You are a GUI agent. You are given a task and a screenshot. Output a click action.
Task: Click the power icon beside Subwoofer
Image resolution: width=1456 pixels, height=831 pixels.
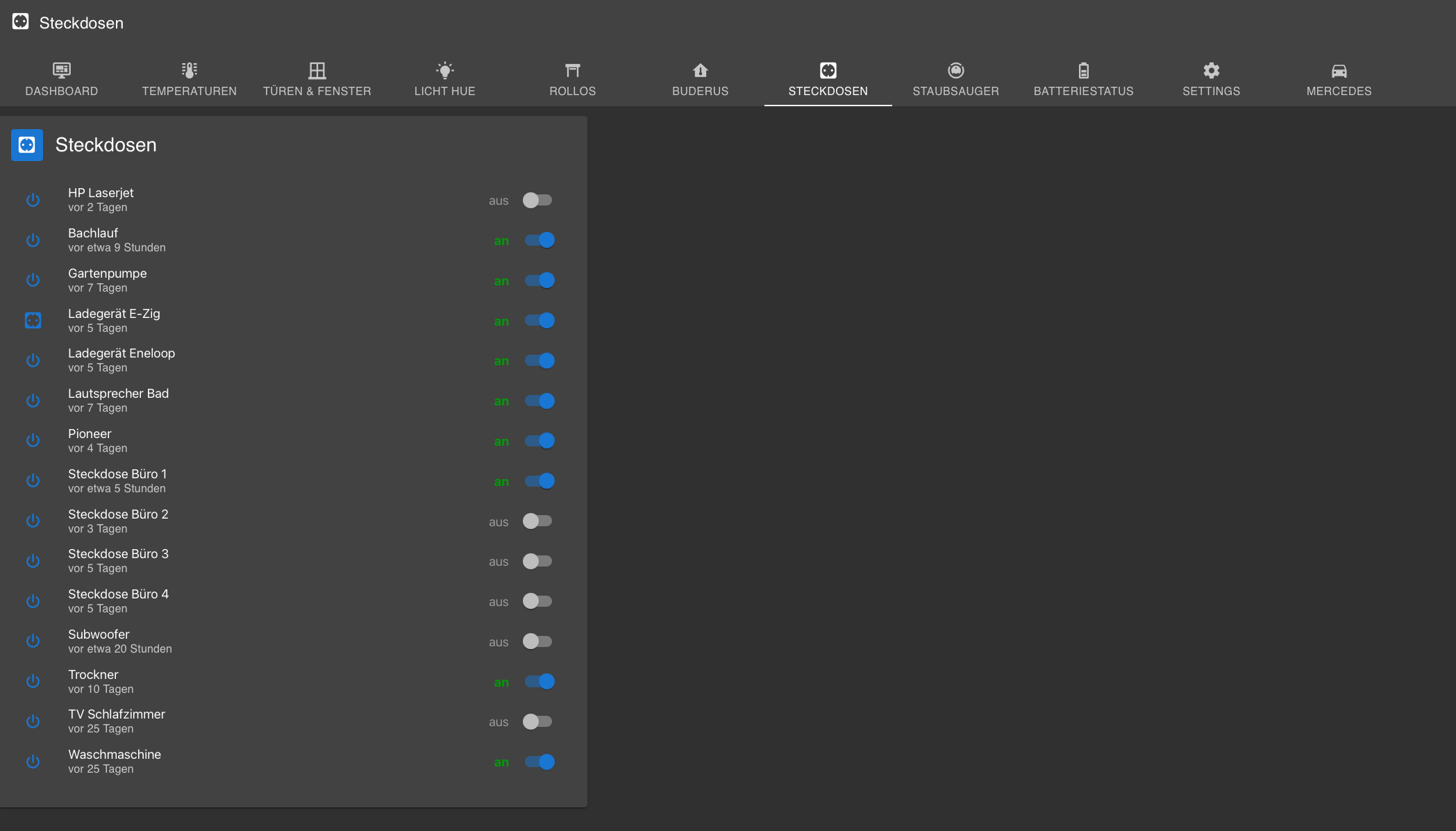pyautogui.click(x=33, y=641)
